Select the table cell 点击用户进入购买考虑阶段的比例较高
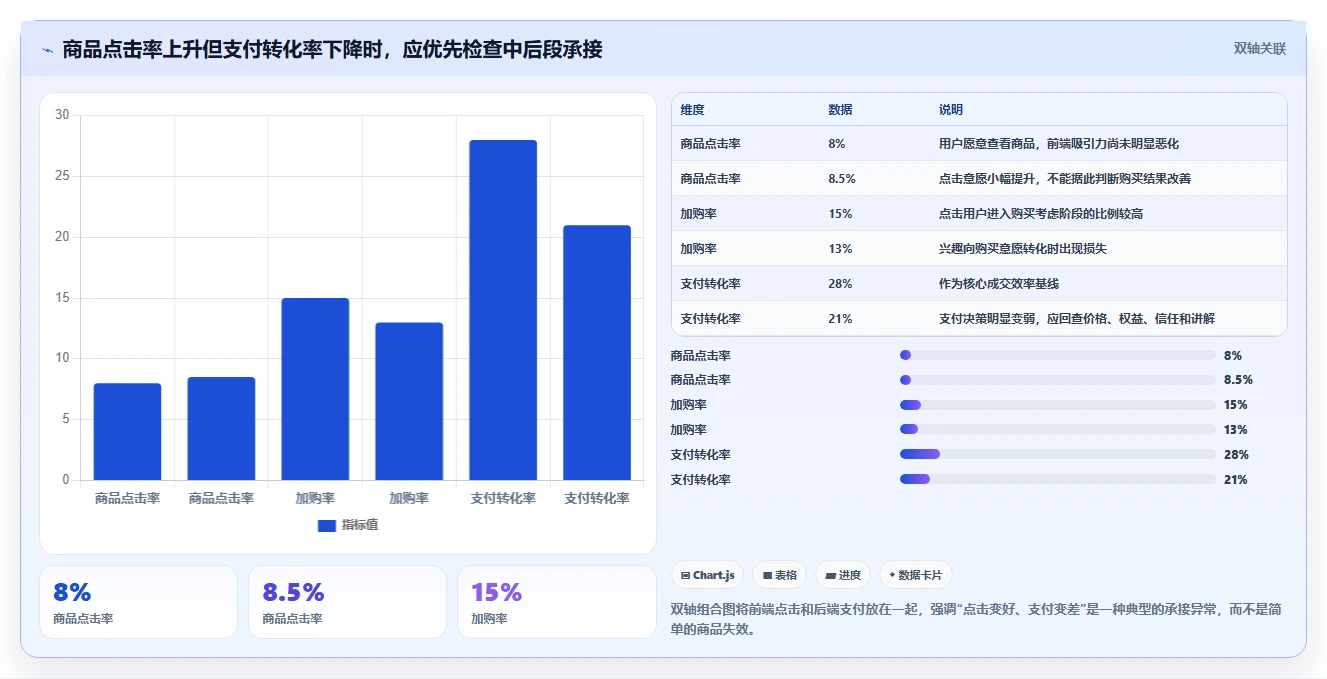Viewport: 1327px width, 679px height. 1041,214
